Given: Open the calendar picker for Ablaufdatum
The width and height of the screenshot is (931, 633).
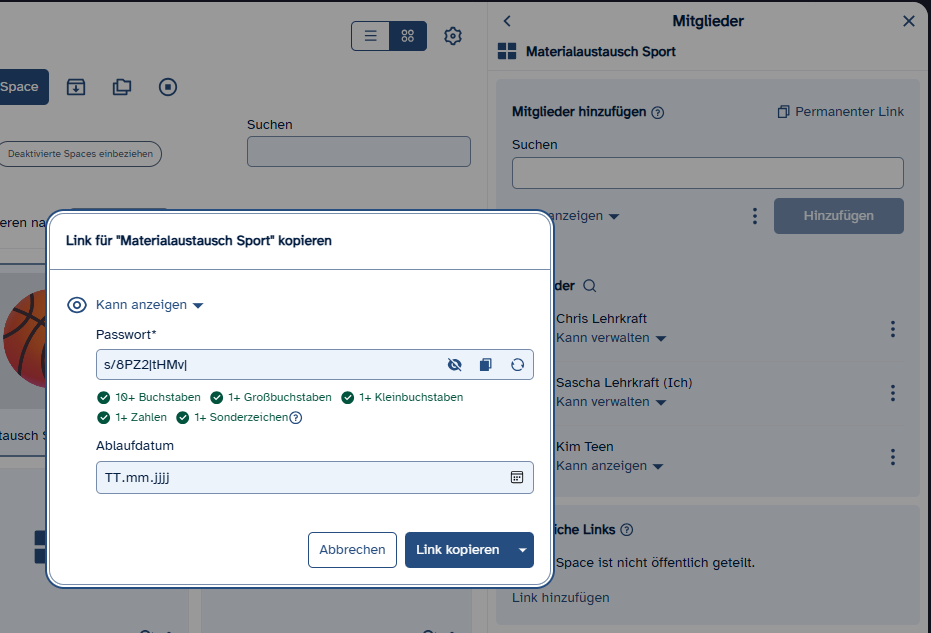Looking at the screenshot, I should point(517,477).
